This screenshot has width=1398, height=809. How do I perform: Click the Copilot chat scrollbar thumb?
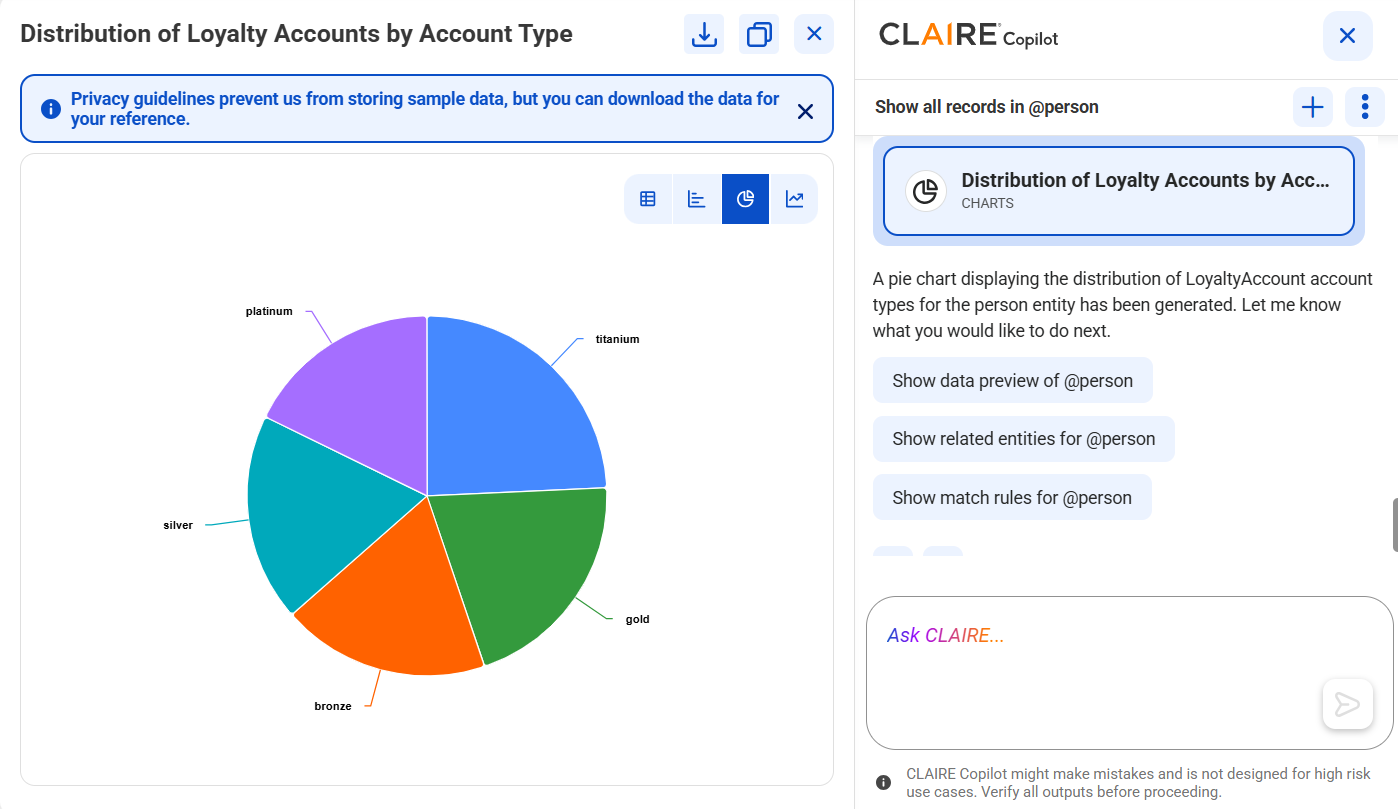click(x=1395, y=524)
